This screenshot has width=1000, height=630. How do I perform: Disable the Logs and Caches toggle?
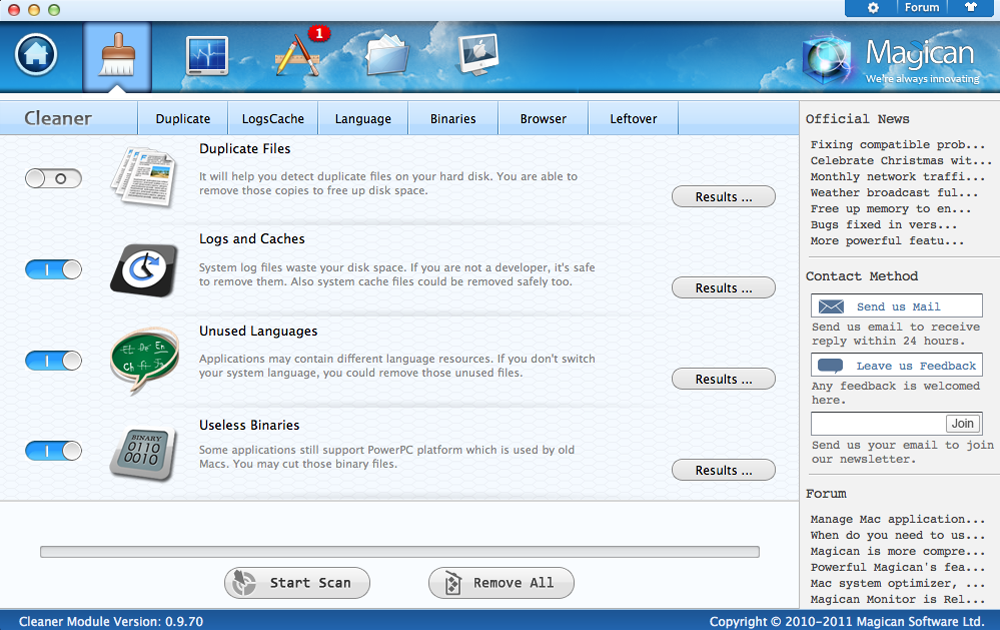tap(53, 269)
